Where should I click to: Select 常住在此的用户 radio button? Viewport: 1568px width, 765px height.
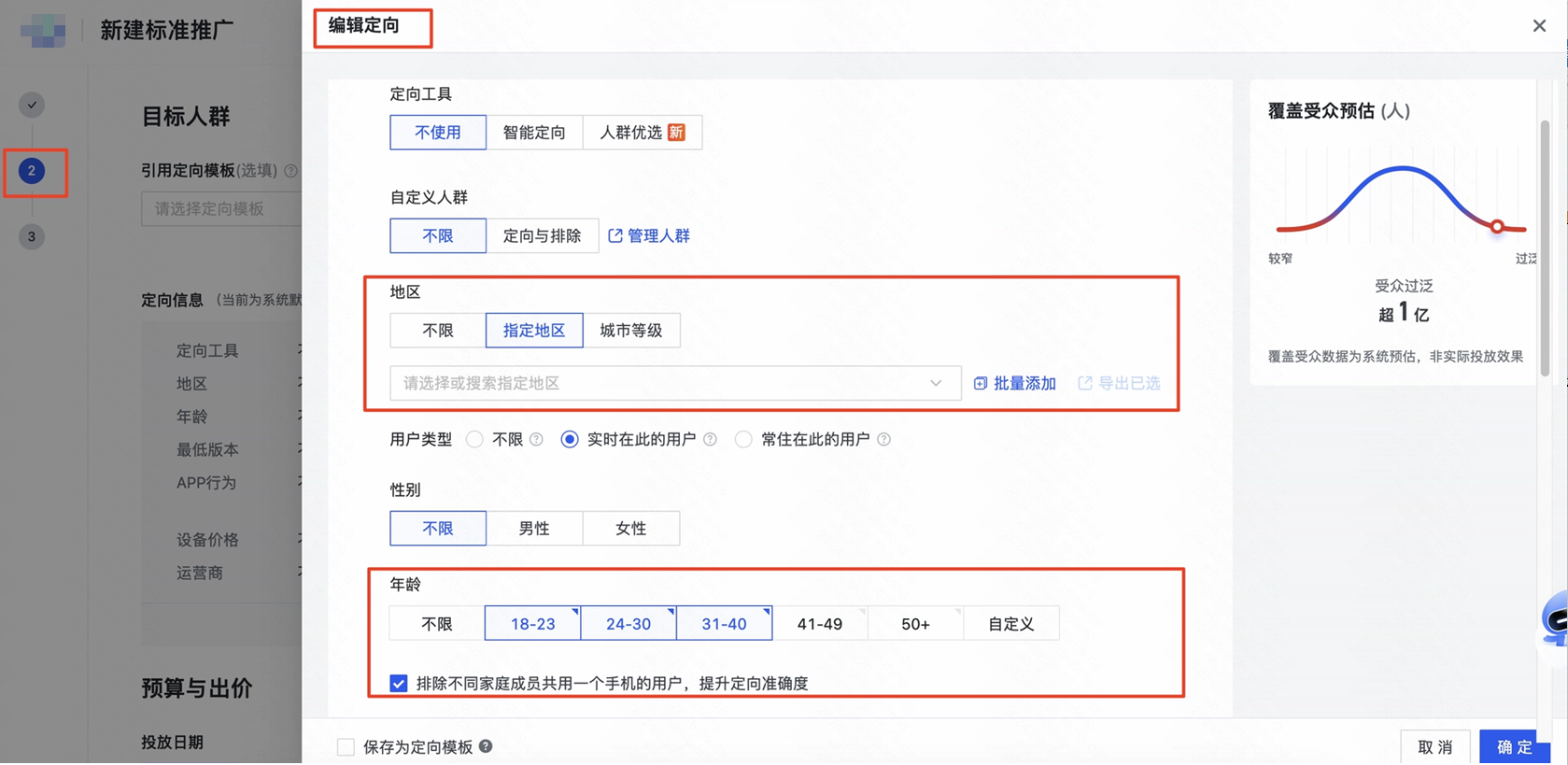(x=743, y=440)
